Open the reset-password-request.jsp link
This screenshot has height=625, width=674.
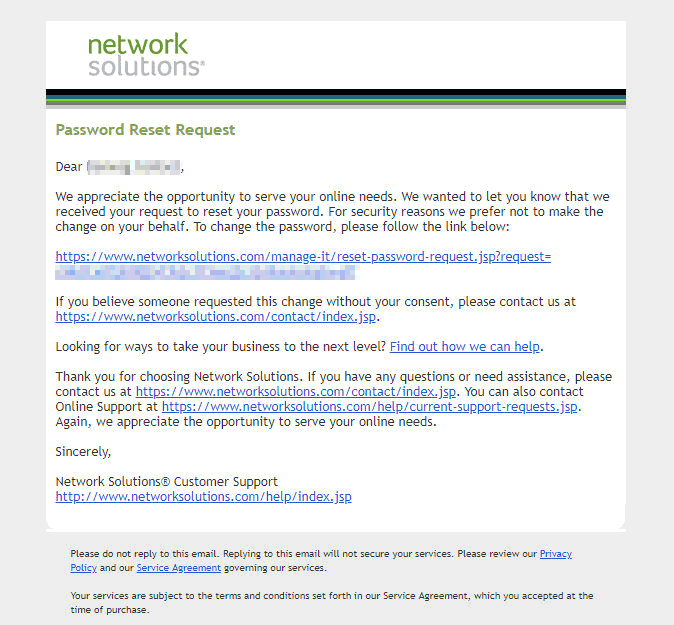303,257
